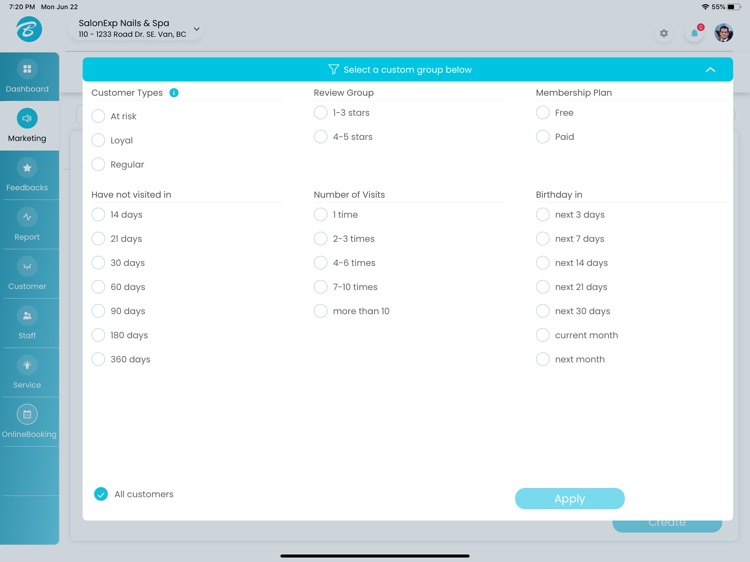The image size is (750, 562).
Task: Click the B logo at top left
Action: (29, 29)
